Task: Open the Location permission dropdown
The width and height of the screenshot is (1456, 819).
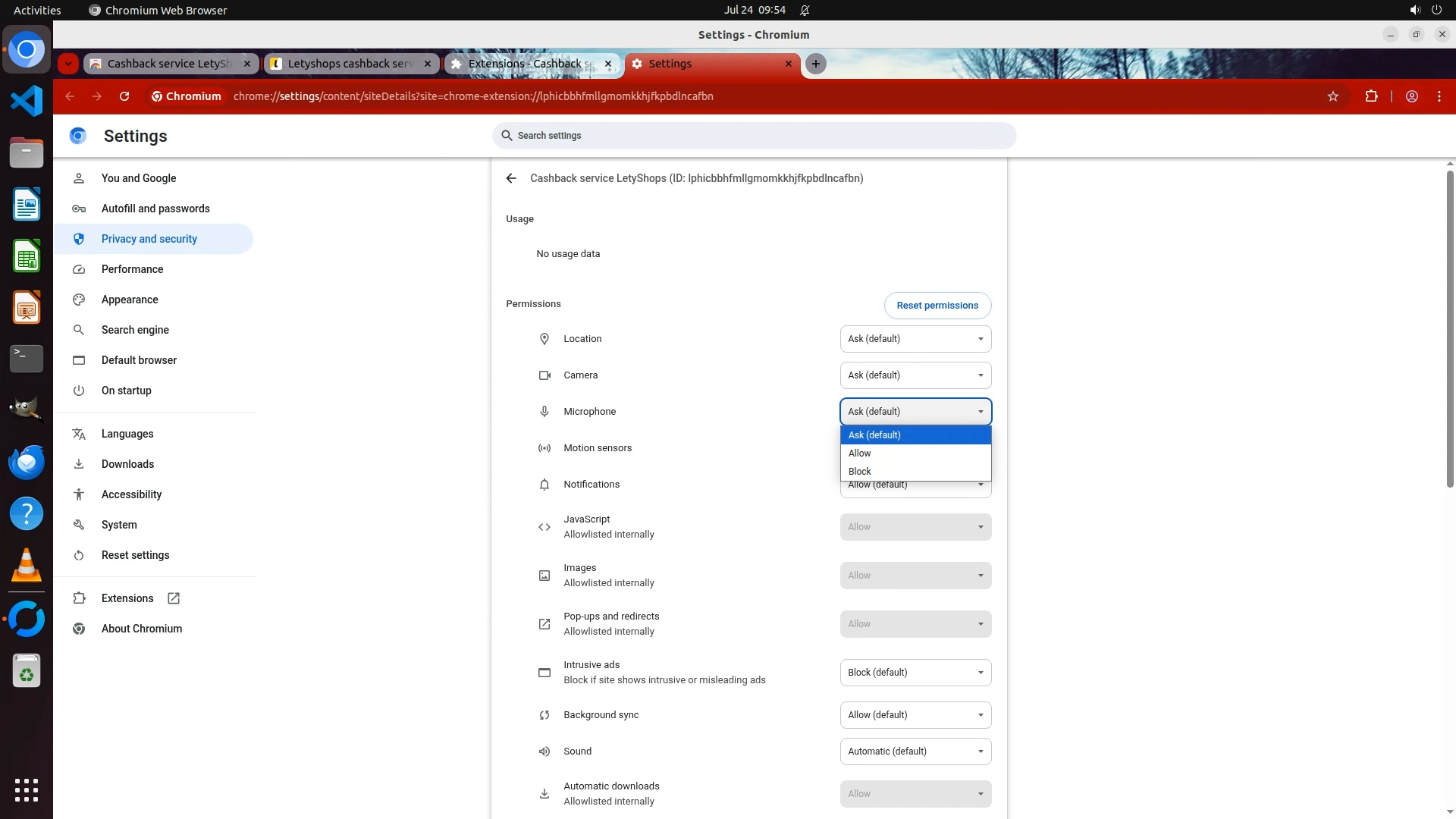Action: (915, 339)
